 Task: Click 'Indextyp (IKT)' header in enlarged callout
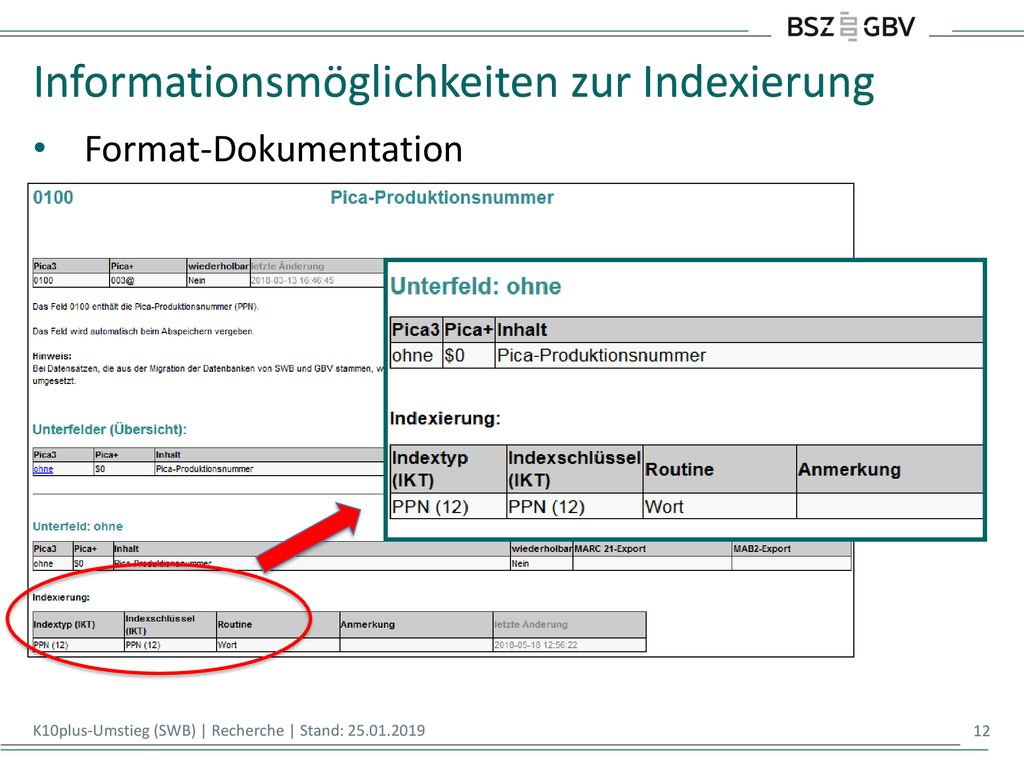click(x=448, y=469)
